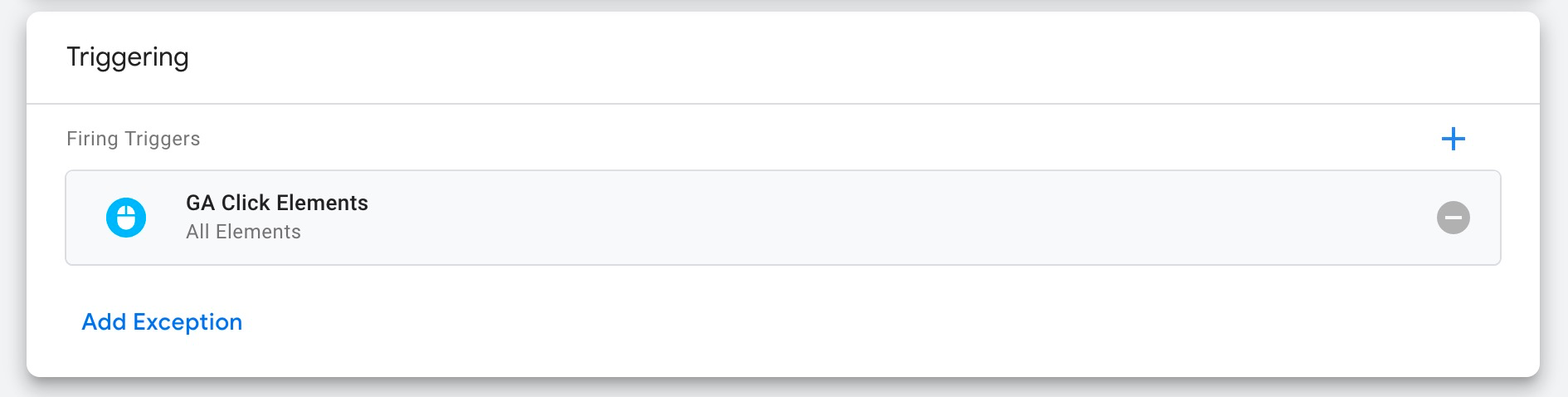The height and width of the screenshot is (397, 1568).
Task: Click the Triggering section heading
Action: (x=128, y=56)
